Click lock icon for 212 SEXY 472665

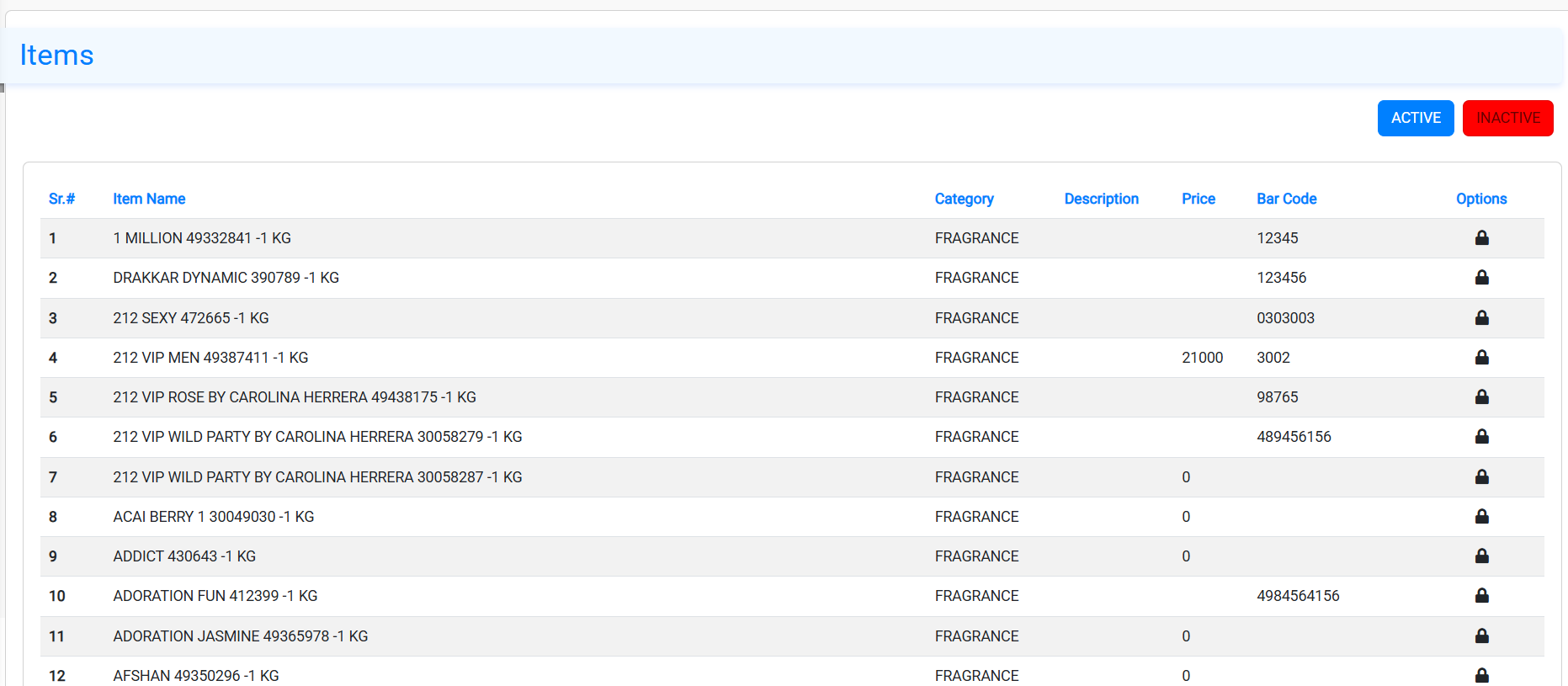[1481, 318]
